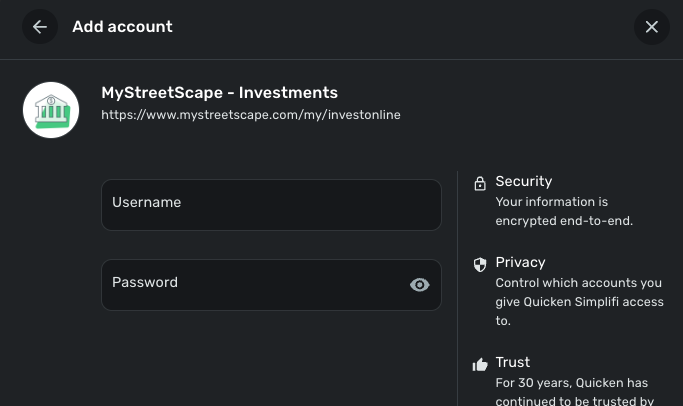Click the Privacy heading text
Viewport: 683px width, 406px height.
point(520,262)
